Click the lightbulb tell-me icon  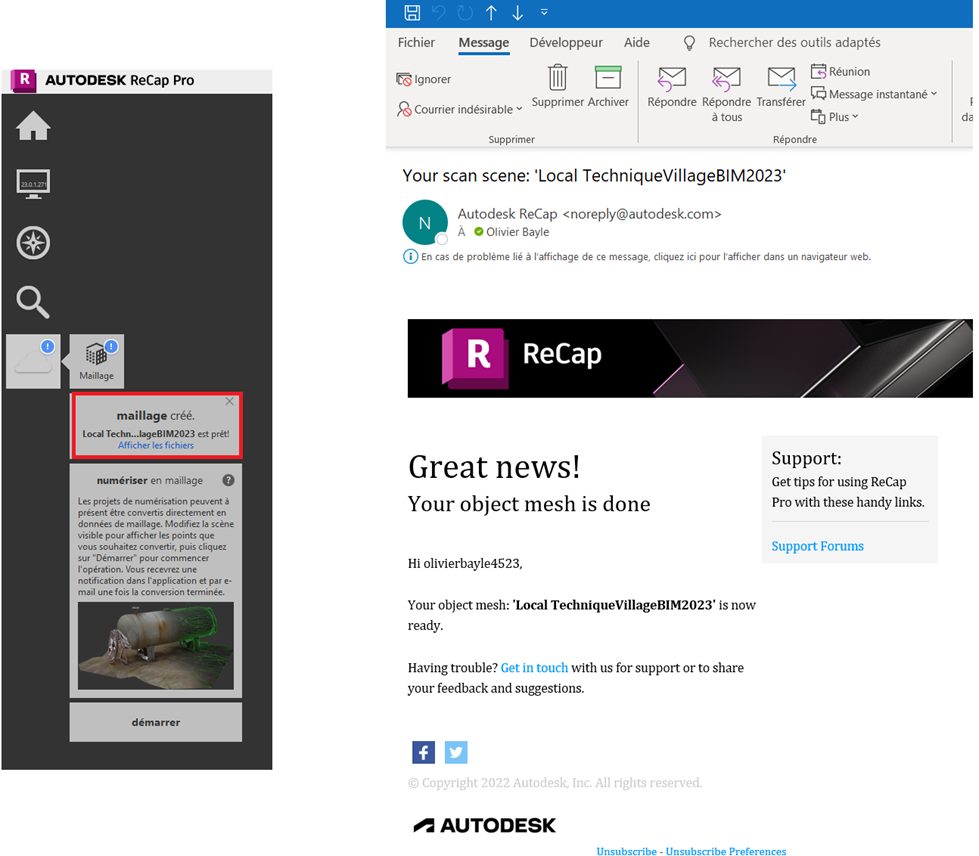point(689,42)
